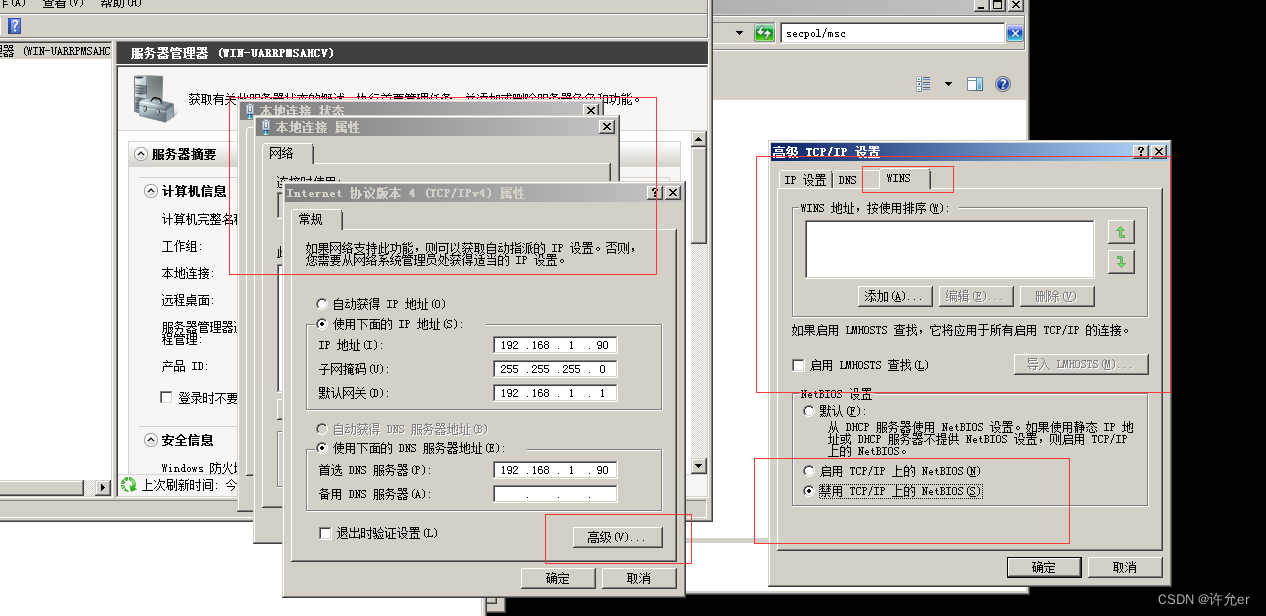Select 使用下面的 IP 地址 radio button
Image resolution: width=1266 pixels, height=616 pixels.
point(321,324)
